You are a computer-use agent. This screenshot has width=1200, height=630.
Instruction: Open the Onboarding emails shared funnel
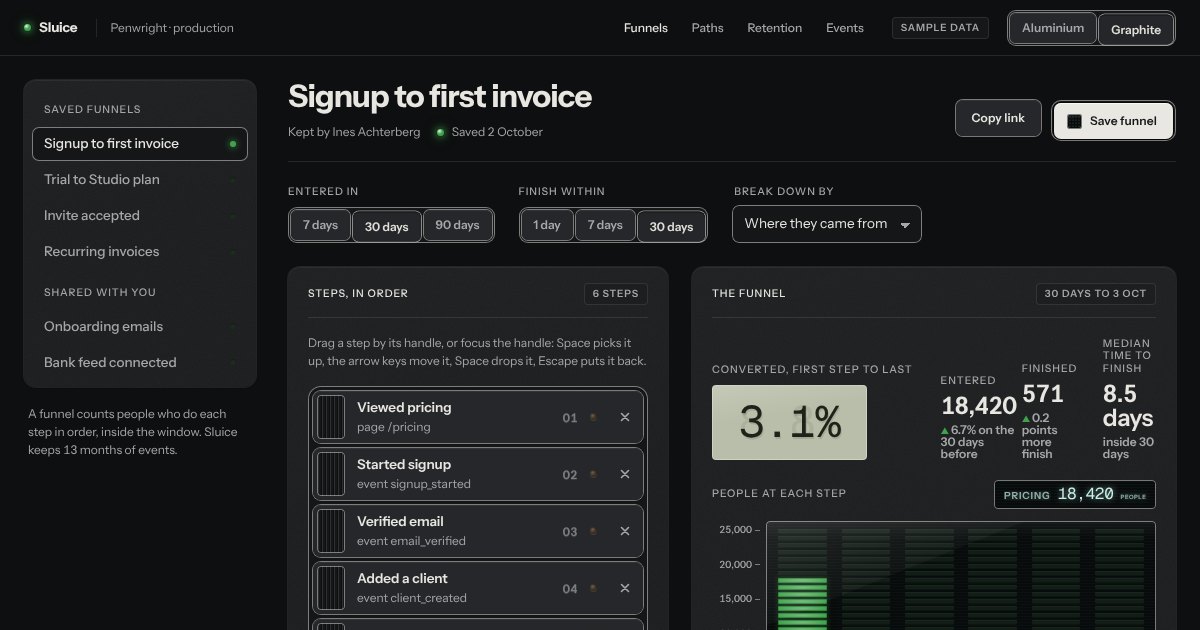[140, 327]
